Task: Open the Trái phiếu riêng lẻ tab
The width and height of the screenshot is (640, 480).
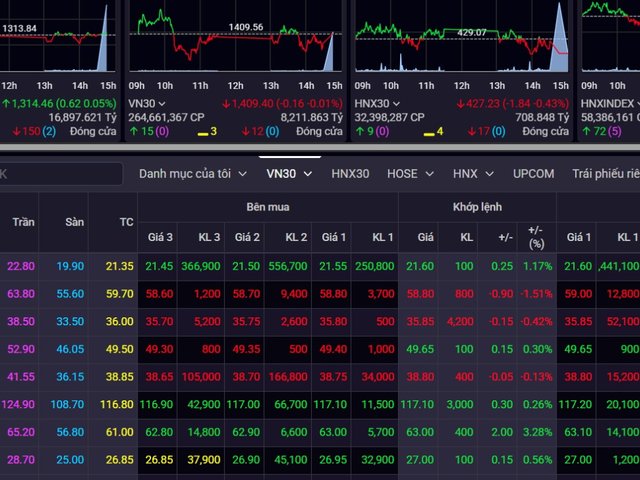Action: pyautogui.click(x=605, y=173)
